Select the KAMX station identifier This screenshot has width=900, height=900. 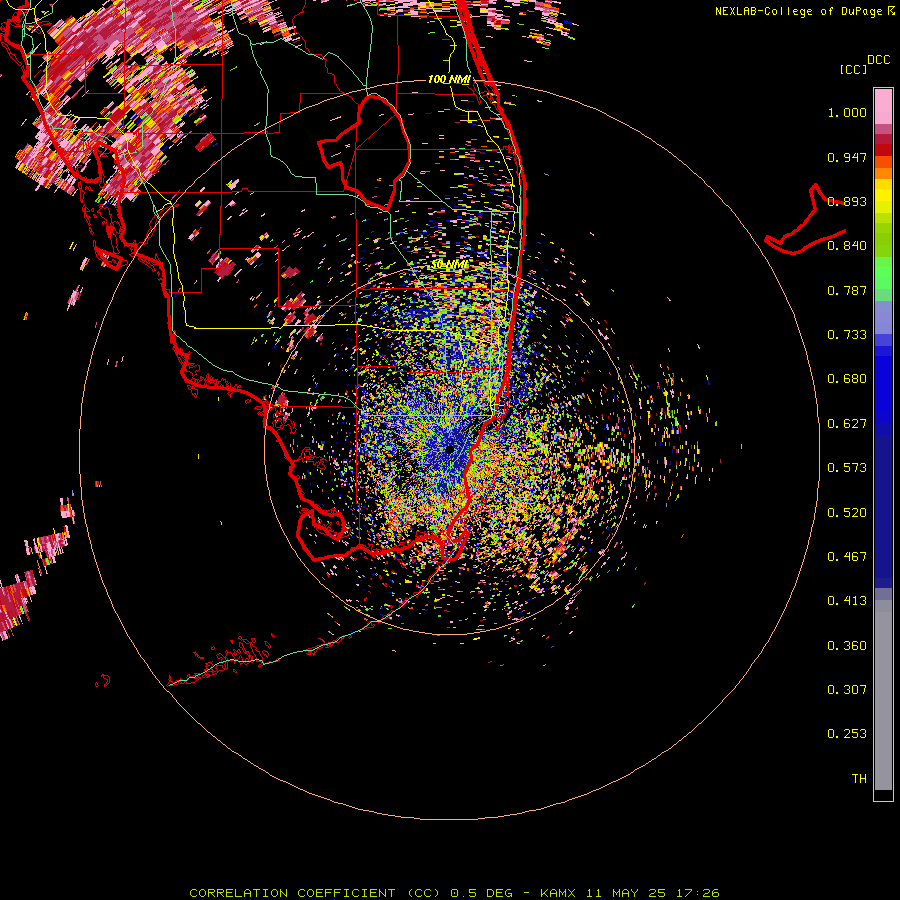559,893
